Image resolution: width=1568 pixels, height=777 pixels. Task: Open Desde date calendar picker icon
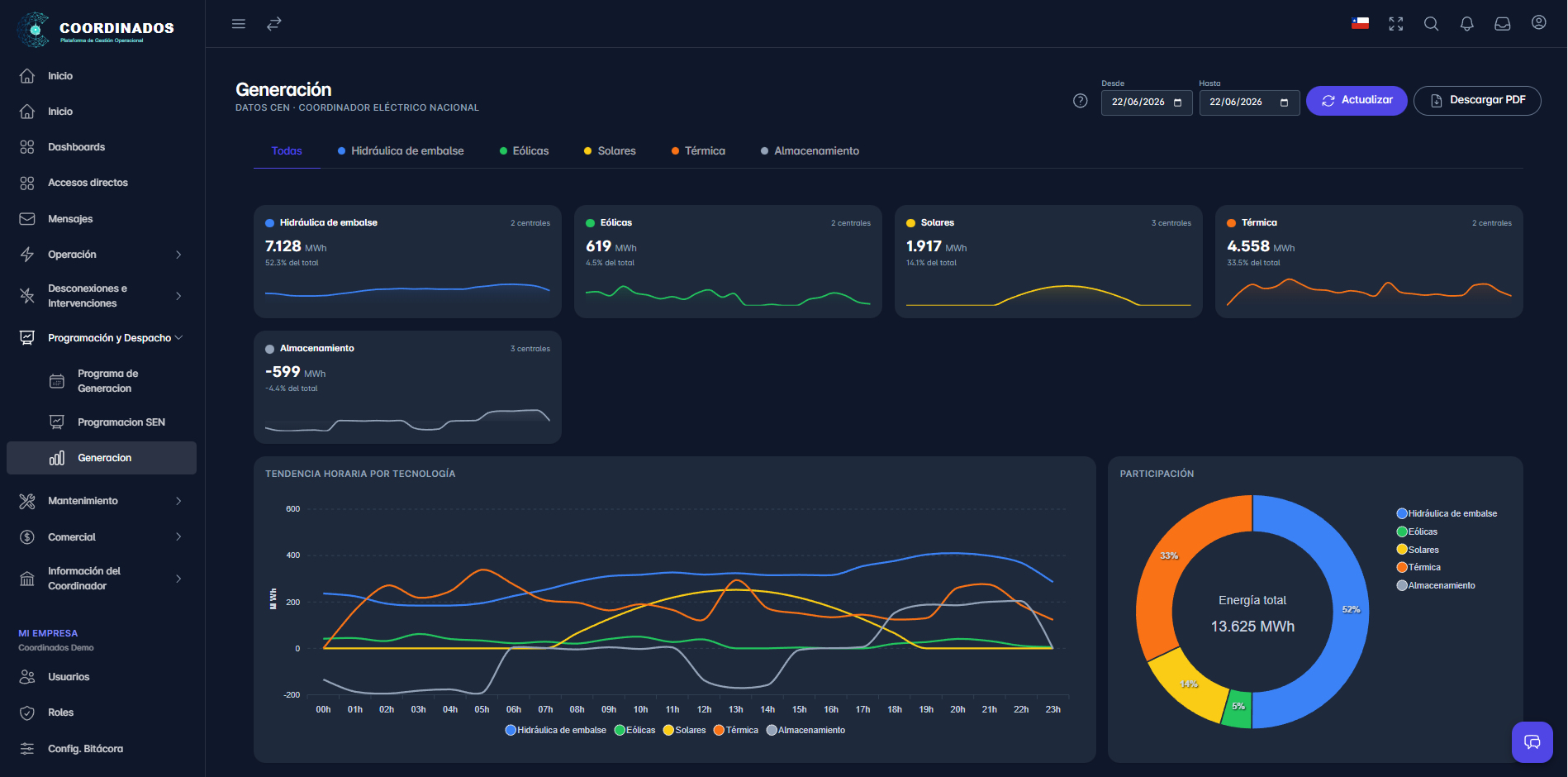click(1178, 102)
